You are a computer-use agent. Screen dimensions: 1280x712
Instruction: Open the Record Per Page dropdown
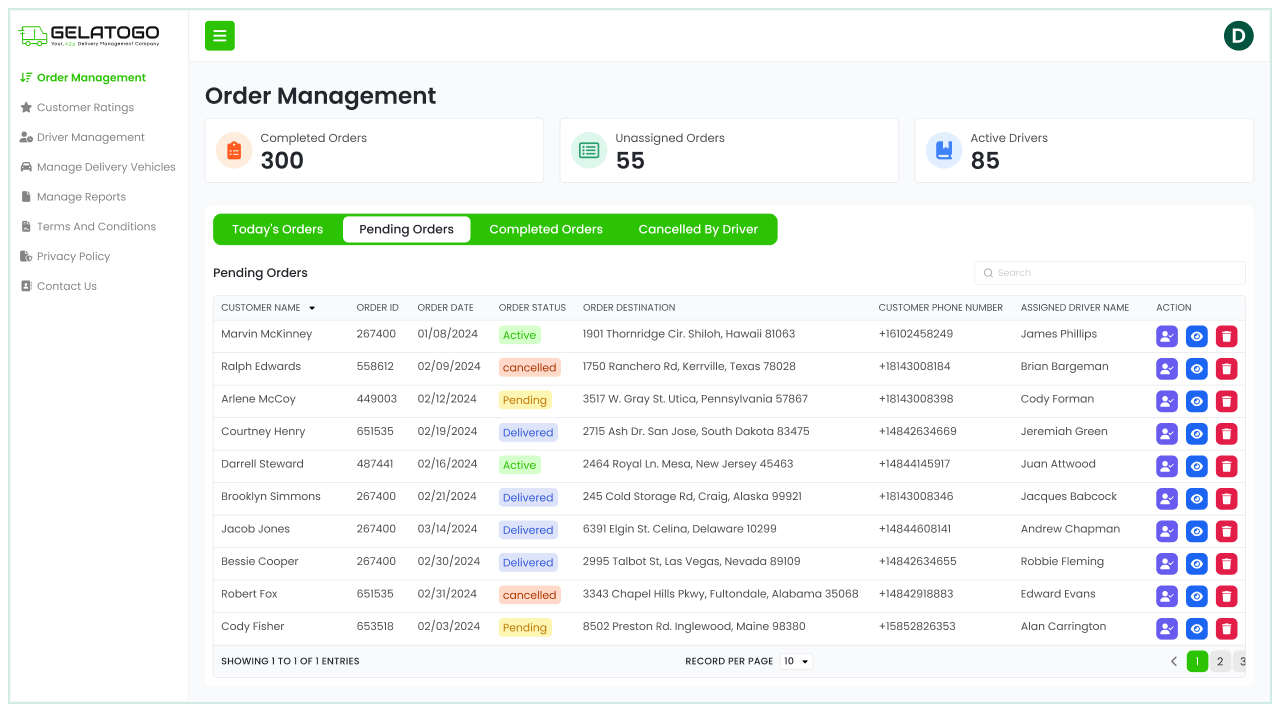[x=796, y=661]
